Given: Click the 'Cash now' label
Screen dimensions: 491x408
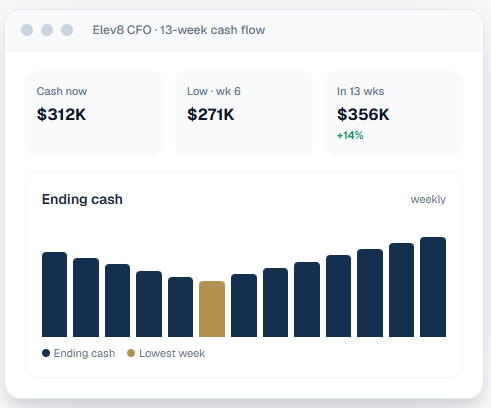Looking at the screenshot, I should tap(62, 91).
